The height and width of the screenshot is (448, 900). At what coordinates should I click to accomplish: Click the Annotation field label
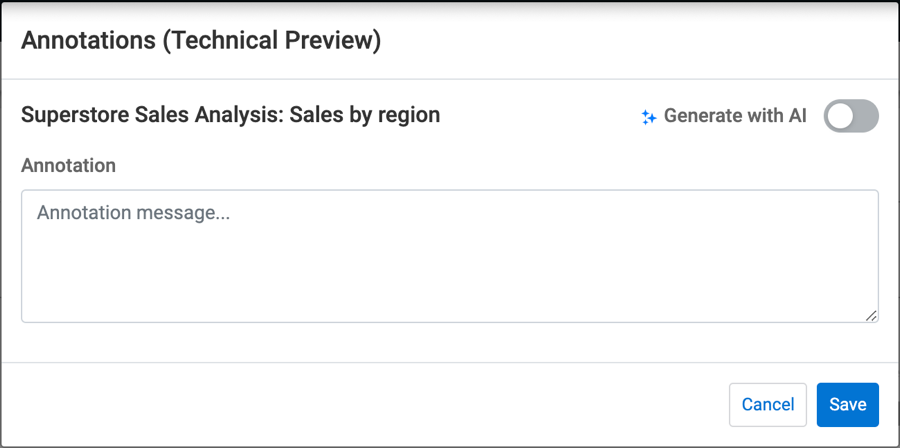pos(68,165)
